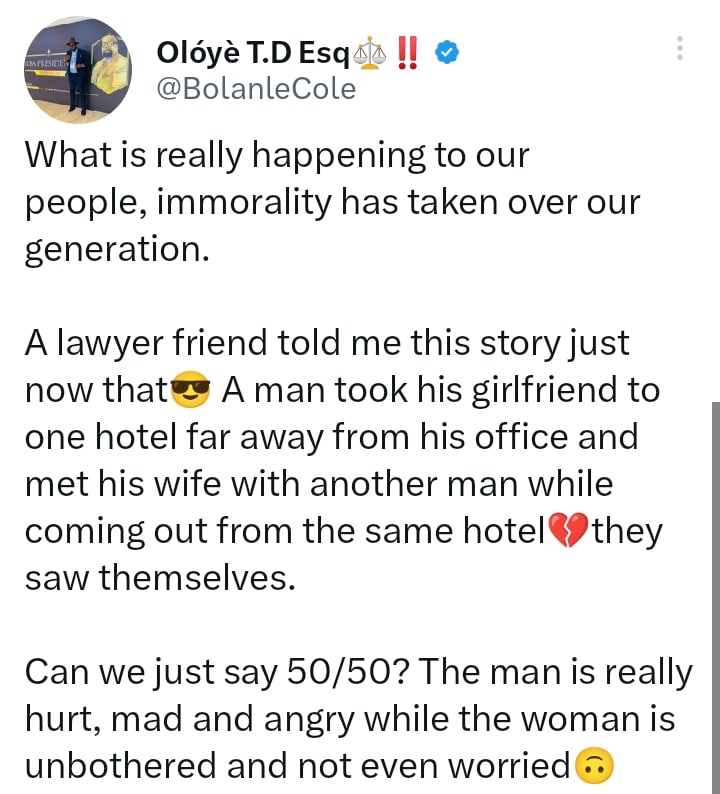Click the upside-down face emoji
720x794 pixels.
click(593, 766)
